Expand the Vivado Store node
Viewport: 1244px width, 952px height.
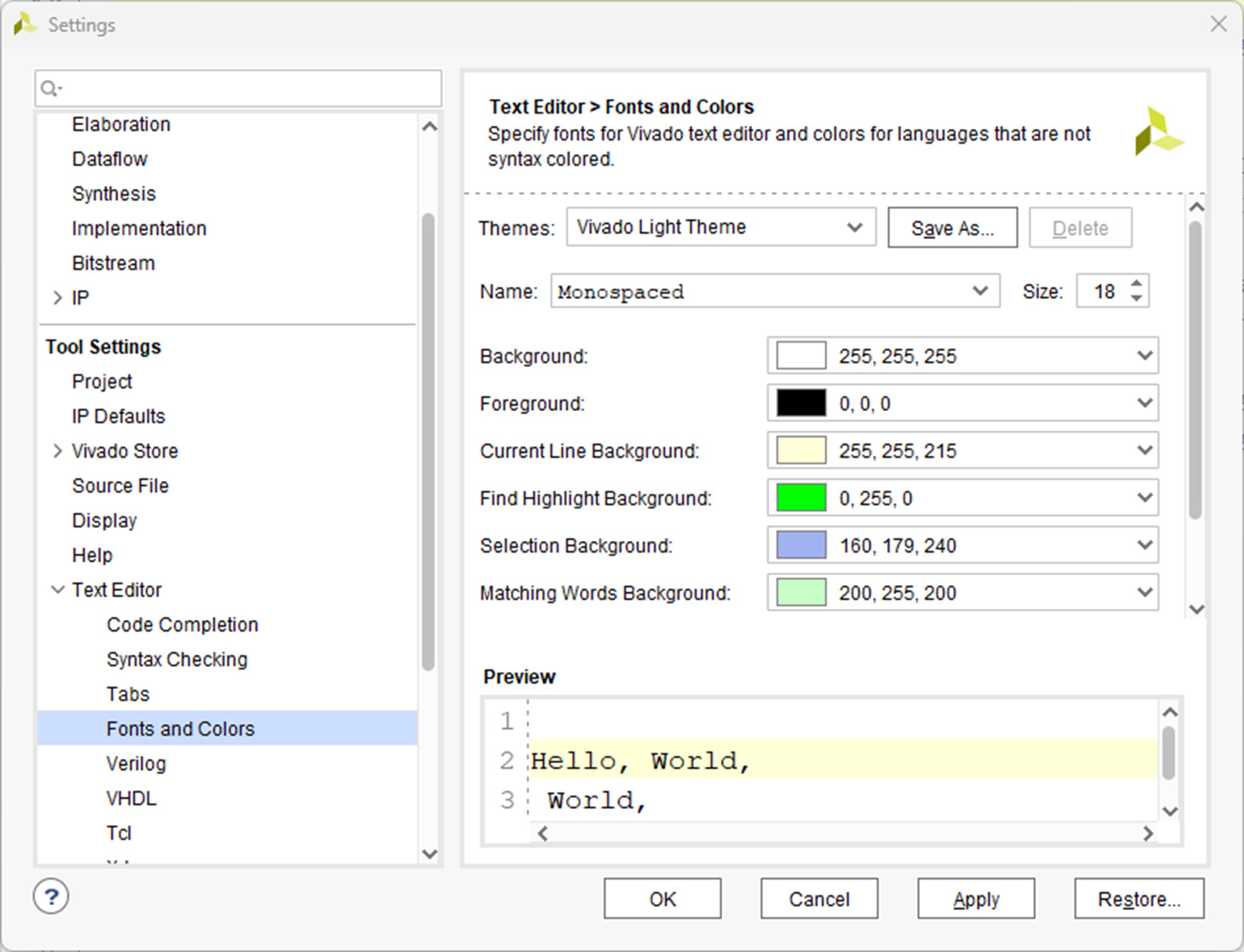tap(57, 451)
